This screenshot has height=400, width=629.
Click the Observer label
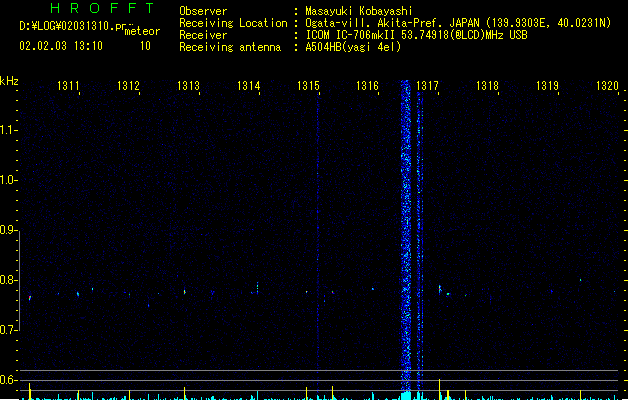tap(203, 11)
